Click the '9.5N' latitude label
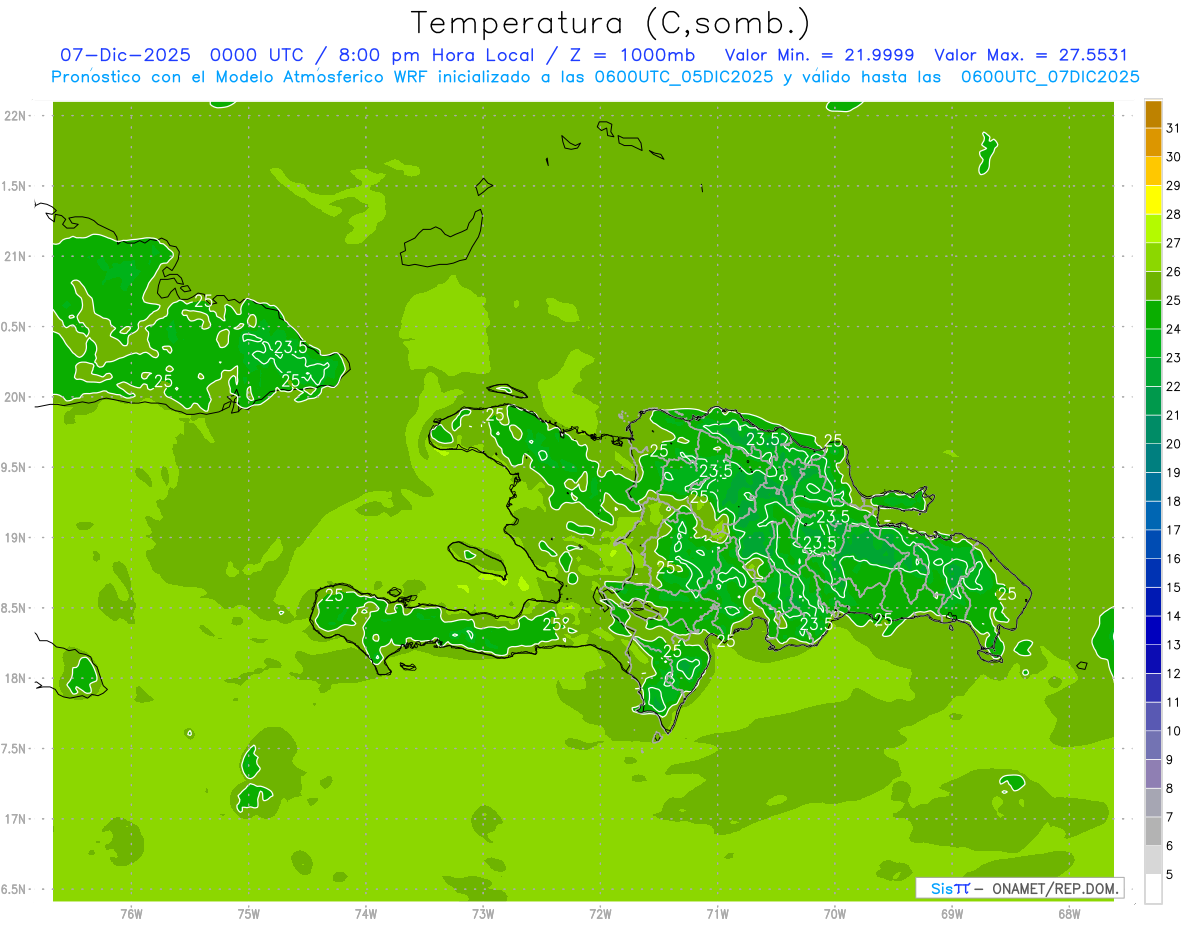Viewport: 1200px width, 927px height. [x=13, y=468]
